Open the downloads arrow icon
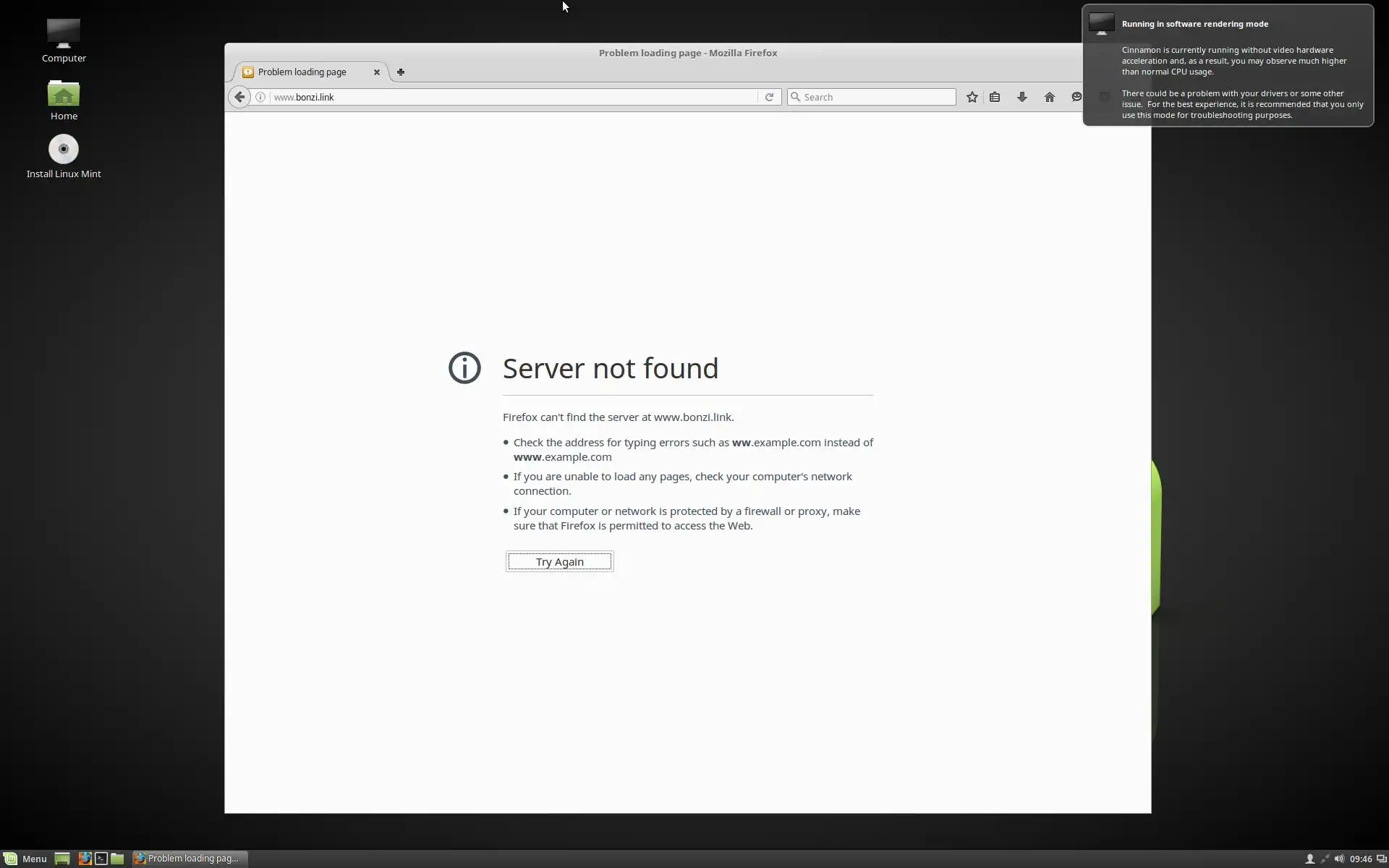Screen dimensions: 1389x868 coord(1021,97)
